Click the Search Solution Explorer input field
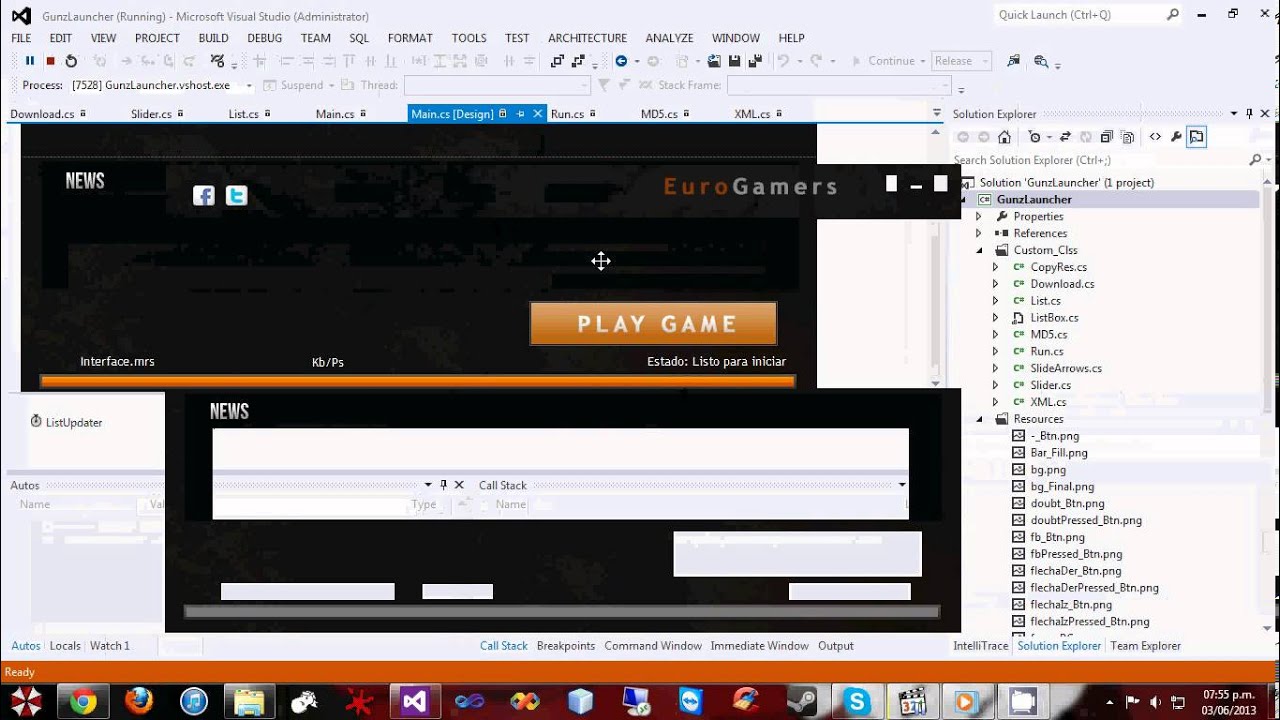Image resolution: width=1280 pixels, height=720 pixels. coord(1100,160)
